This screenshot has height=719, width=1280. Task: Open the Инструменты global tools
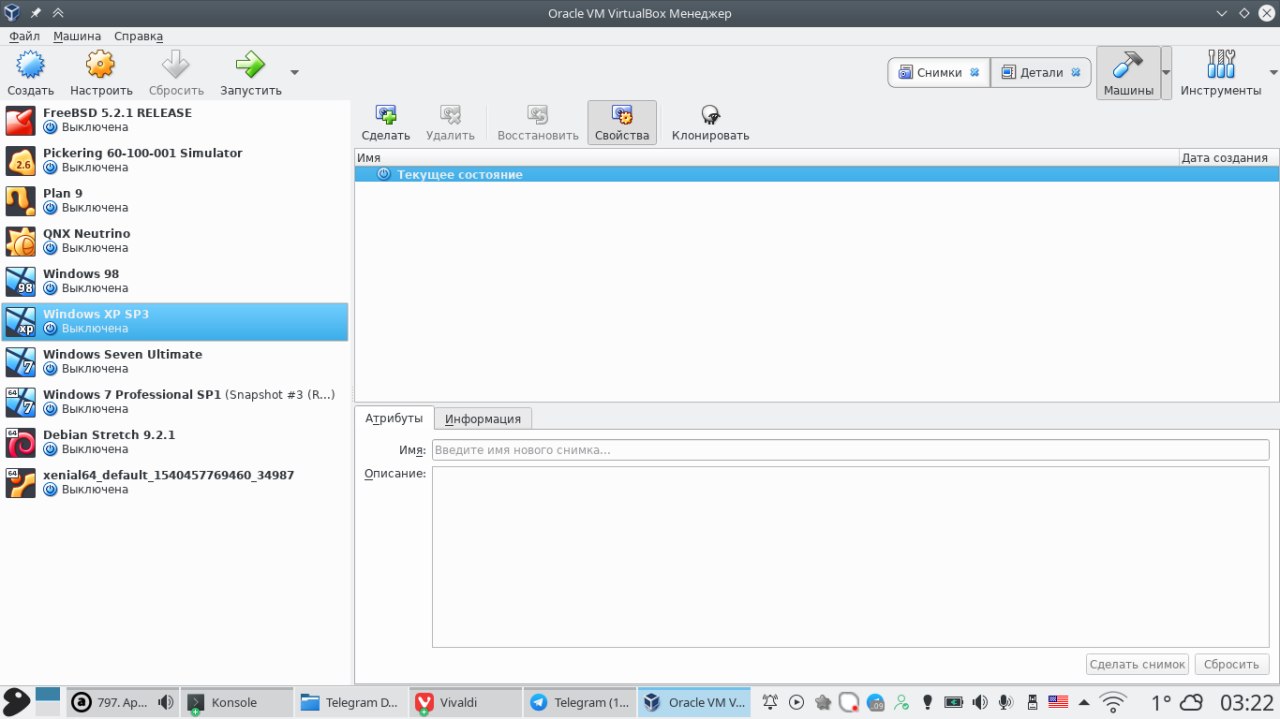[x=1220, y=73]
